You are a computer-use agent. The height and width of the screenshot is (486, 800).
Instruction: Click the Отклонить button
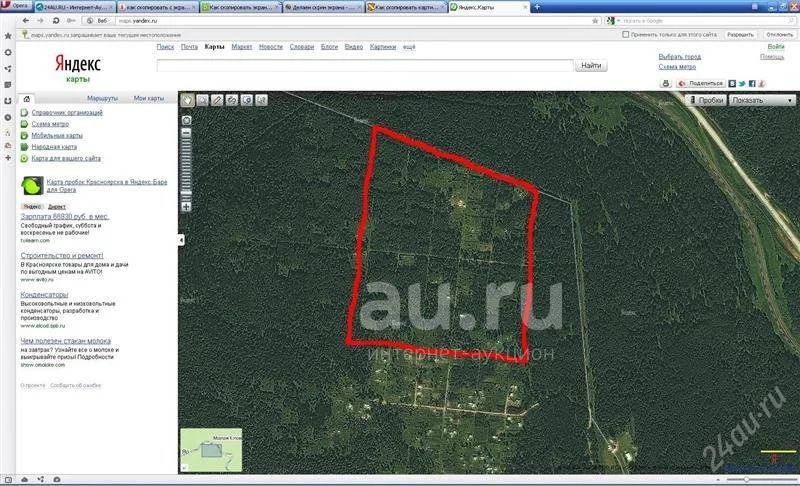(780, 35)
